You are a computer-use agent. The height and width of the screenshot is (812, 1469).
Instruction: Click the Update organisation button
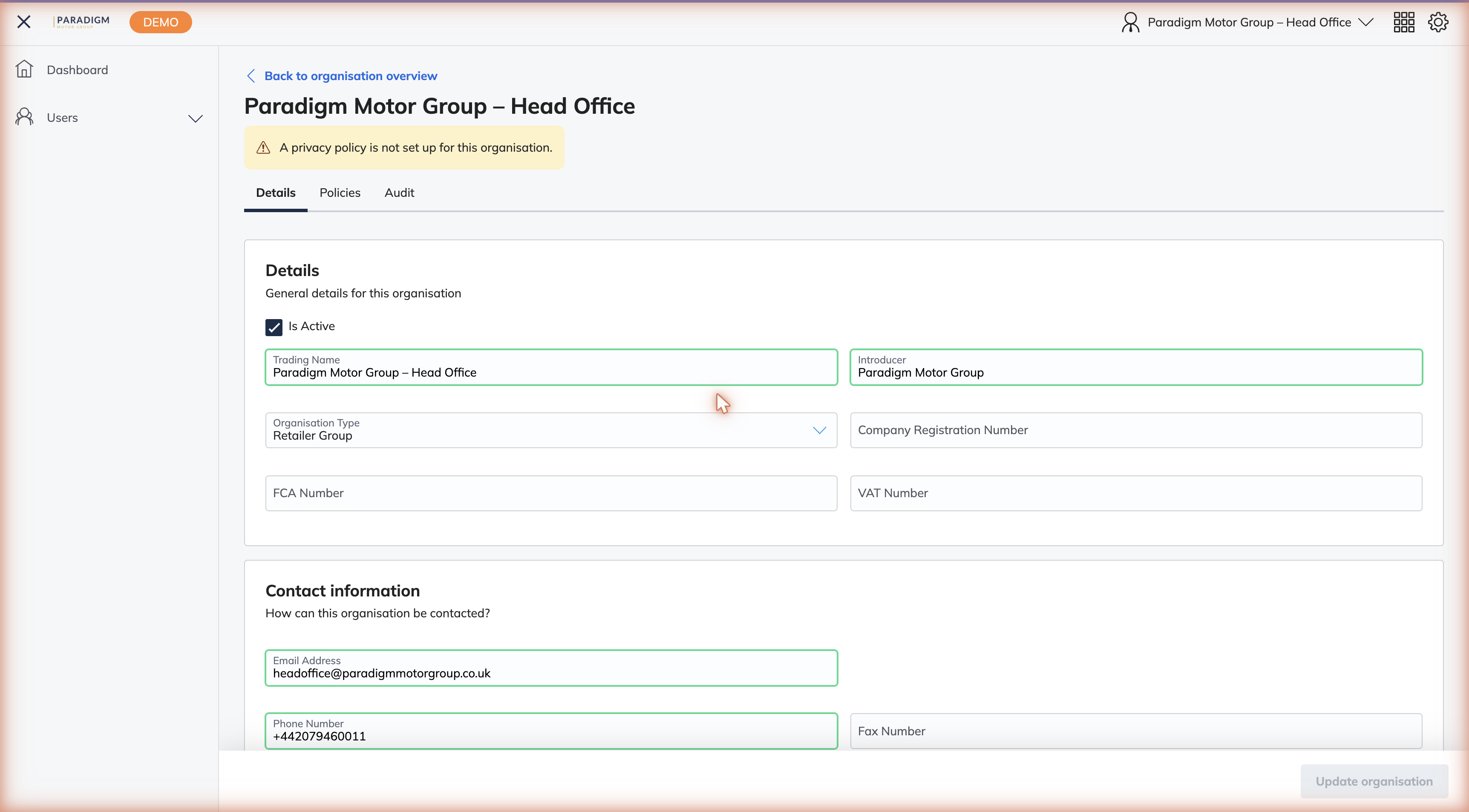coord(1374,781)
